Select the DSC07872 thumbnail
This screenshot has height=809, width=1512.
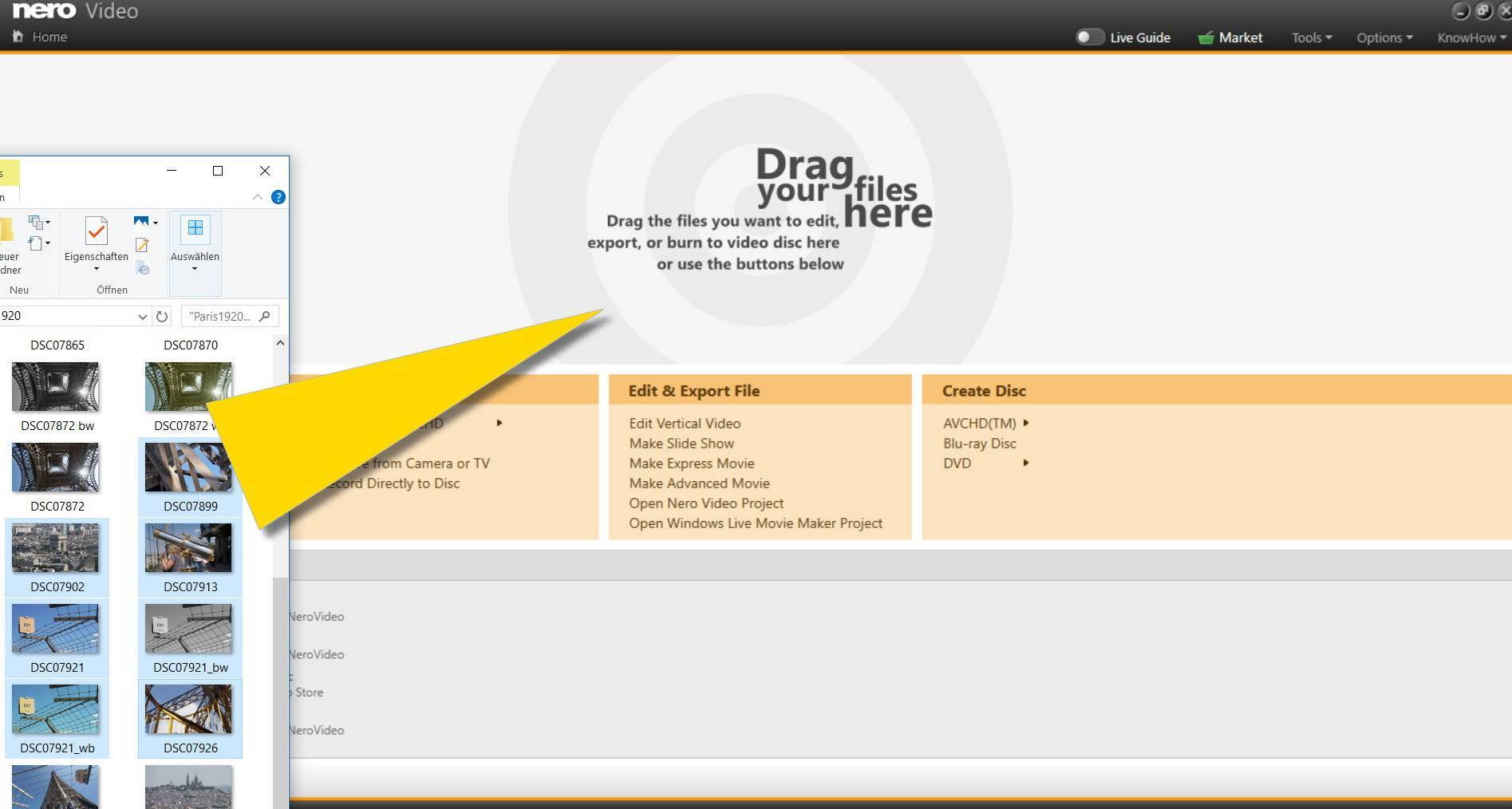point(56,468)
